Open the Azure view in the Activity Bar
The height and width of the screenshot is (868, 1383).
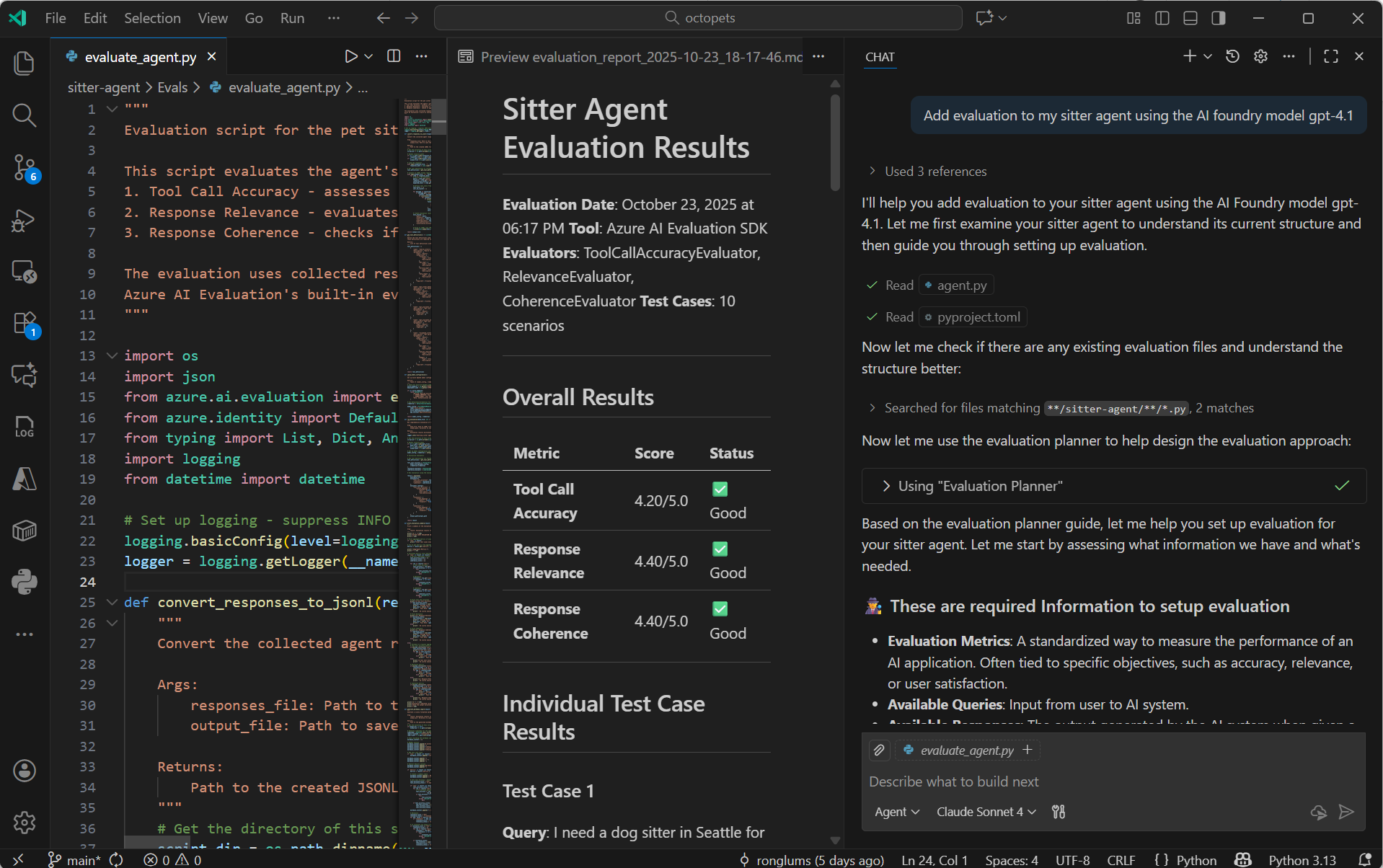tap(24, 479)
